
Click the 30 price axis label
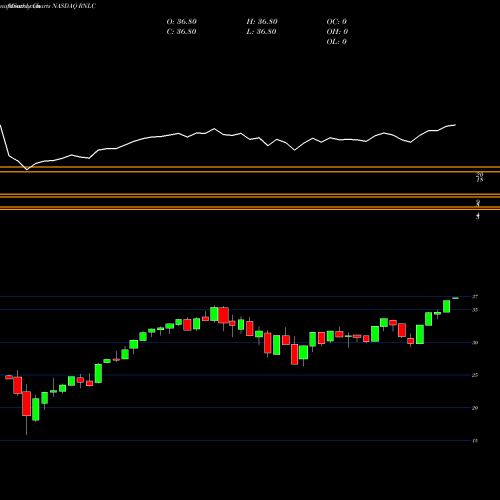tap(475, 343)
